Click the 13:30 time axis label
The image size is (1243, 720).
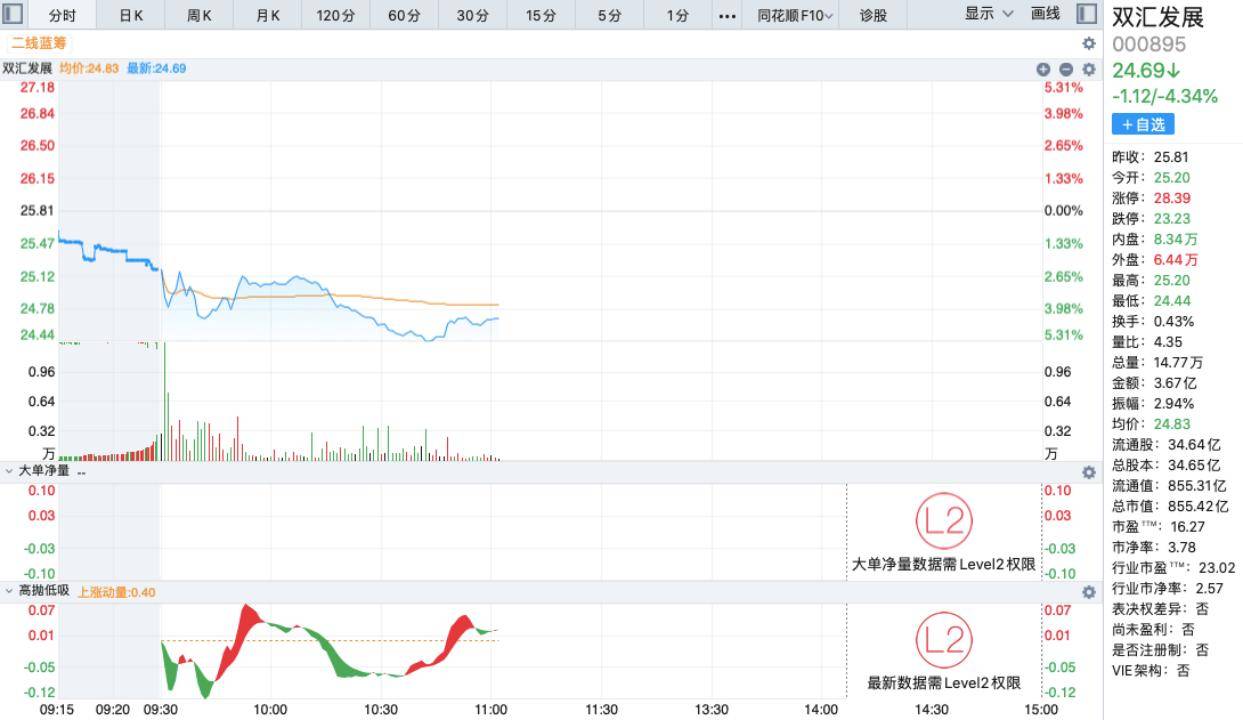tap(711, 709)
